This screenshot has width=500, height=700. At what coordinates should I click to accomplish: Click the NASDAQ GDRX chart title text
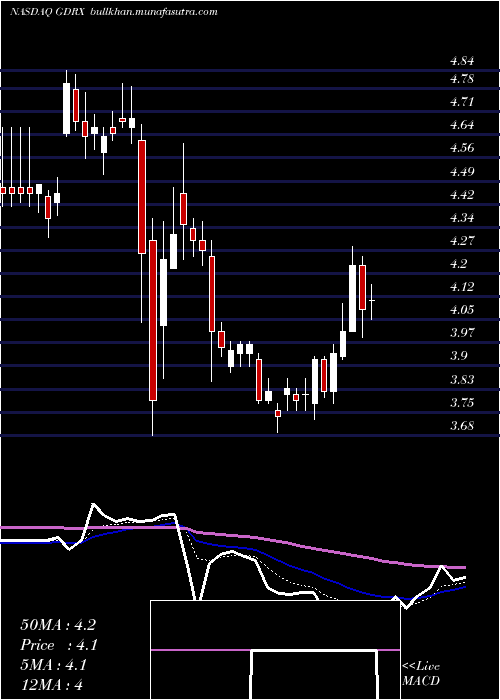pyautogui.click(x=48, y=12)
